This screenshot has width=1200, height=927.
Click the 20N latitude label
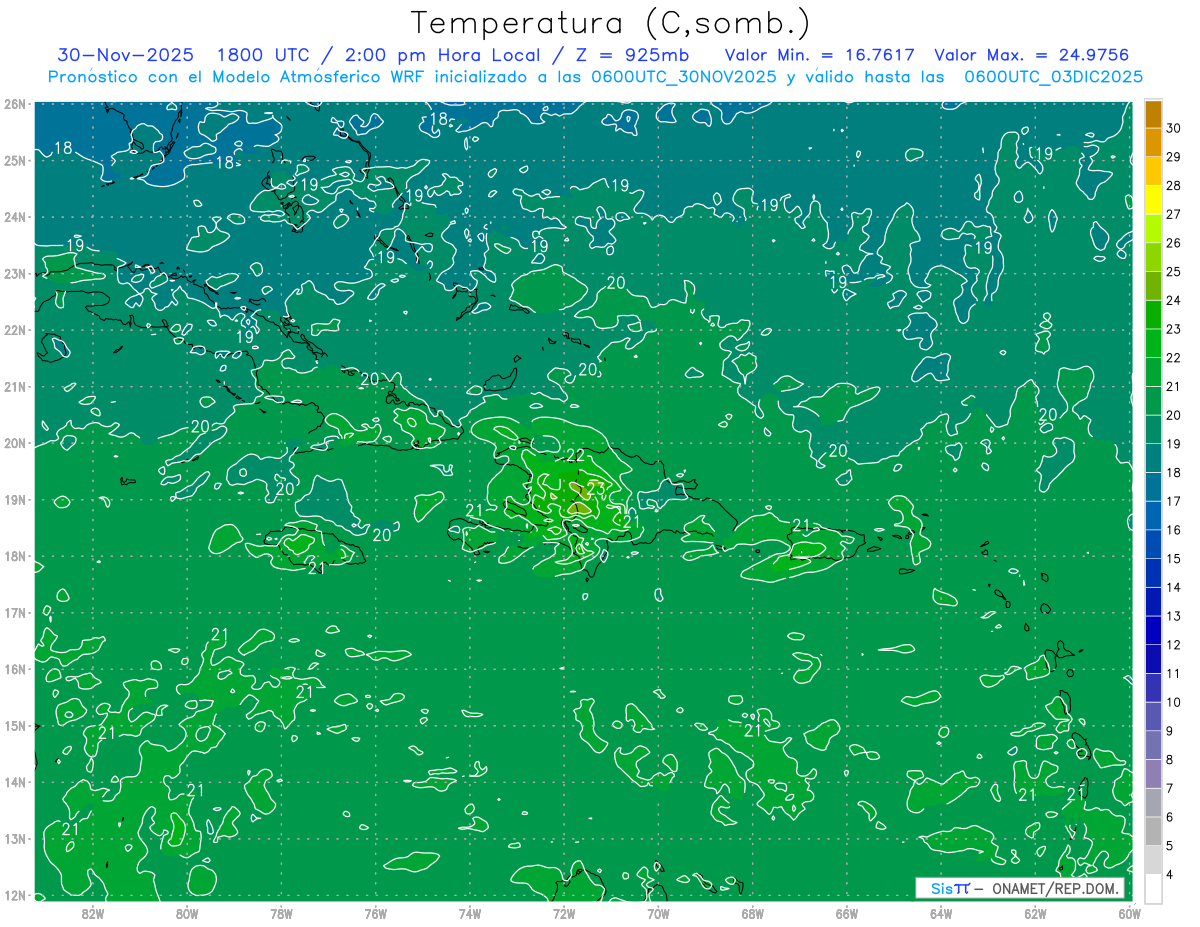click(x=15, y=443)
